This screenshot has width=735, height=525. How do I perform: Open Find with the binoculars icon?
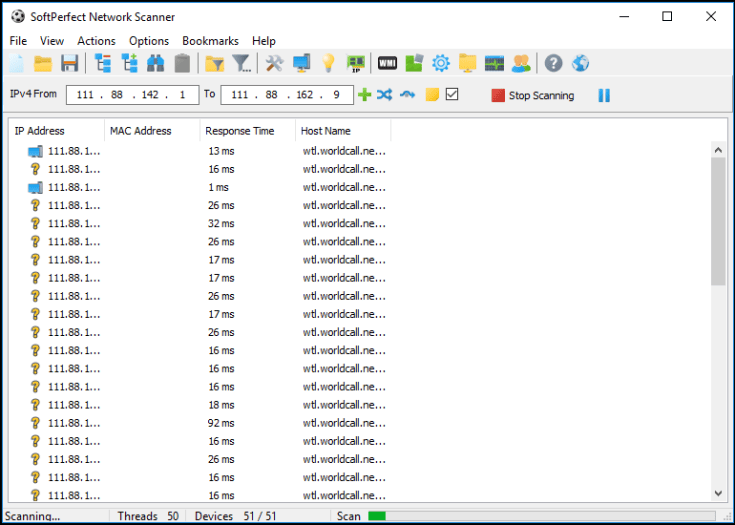click(156, 63)
